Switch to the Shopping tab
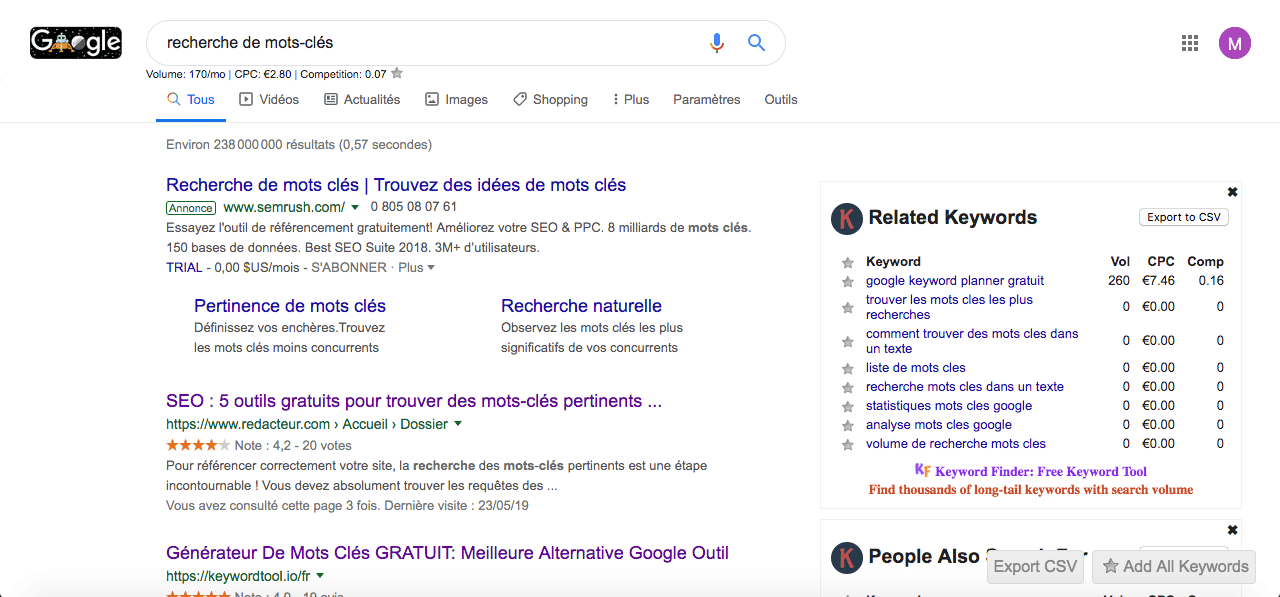Screen dimensions: 1280x597 tap(550, 100)
